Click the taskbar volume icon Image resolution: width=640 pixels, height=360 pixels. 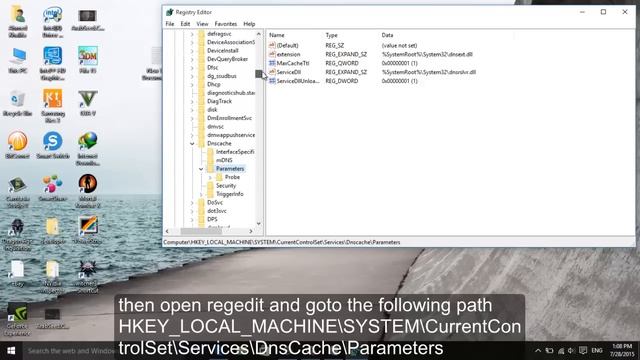point(571,351)
